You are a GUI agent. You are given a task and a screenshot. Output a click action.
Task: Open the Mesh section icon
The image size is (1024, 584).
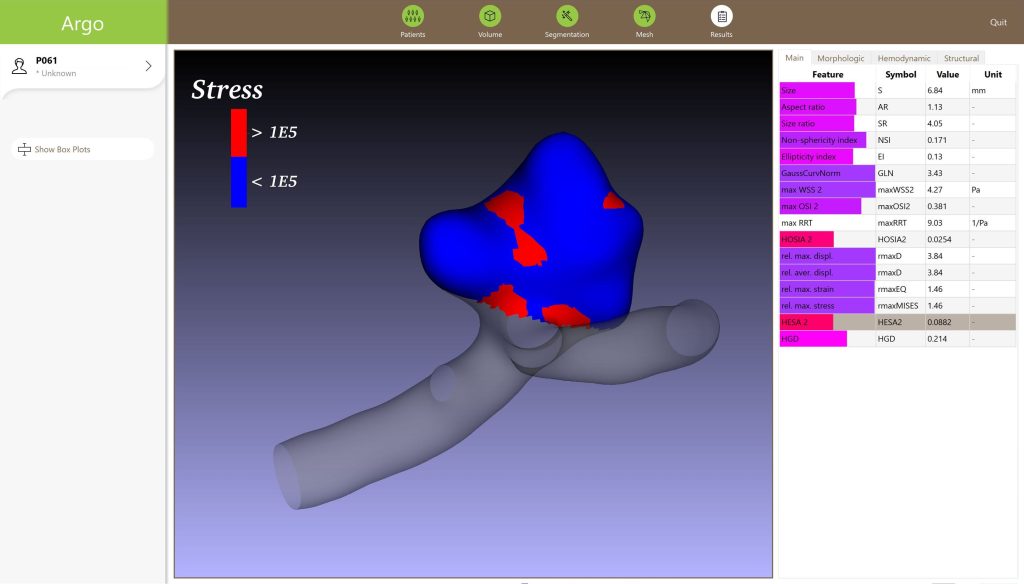click(x=645, y=16)
